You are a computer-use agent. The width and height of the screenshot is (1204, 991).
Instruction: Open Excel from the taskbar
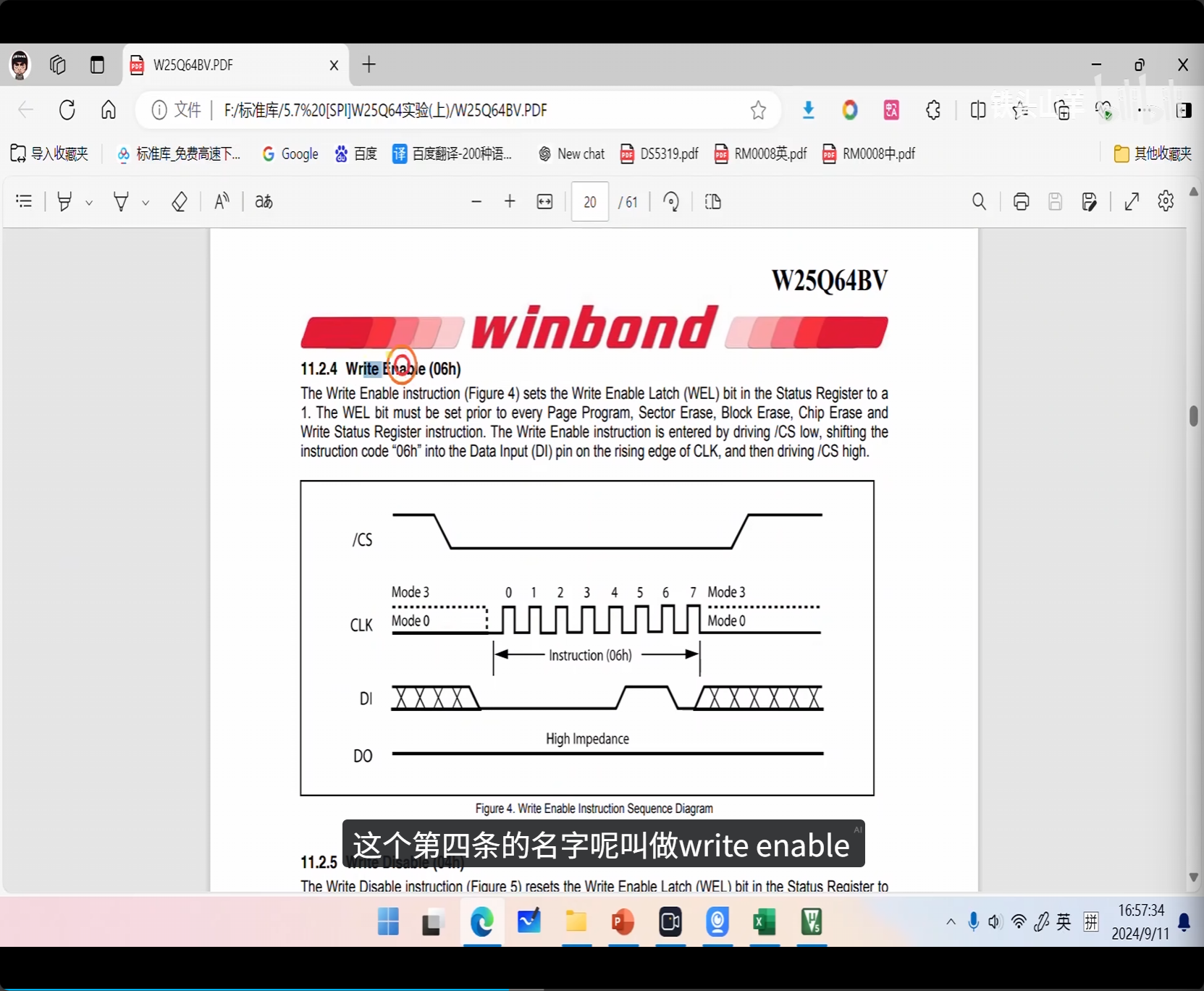point(765,922)
